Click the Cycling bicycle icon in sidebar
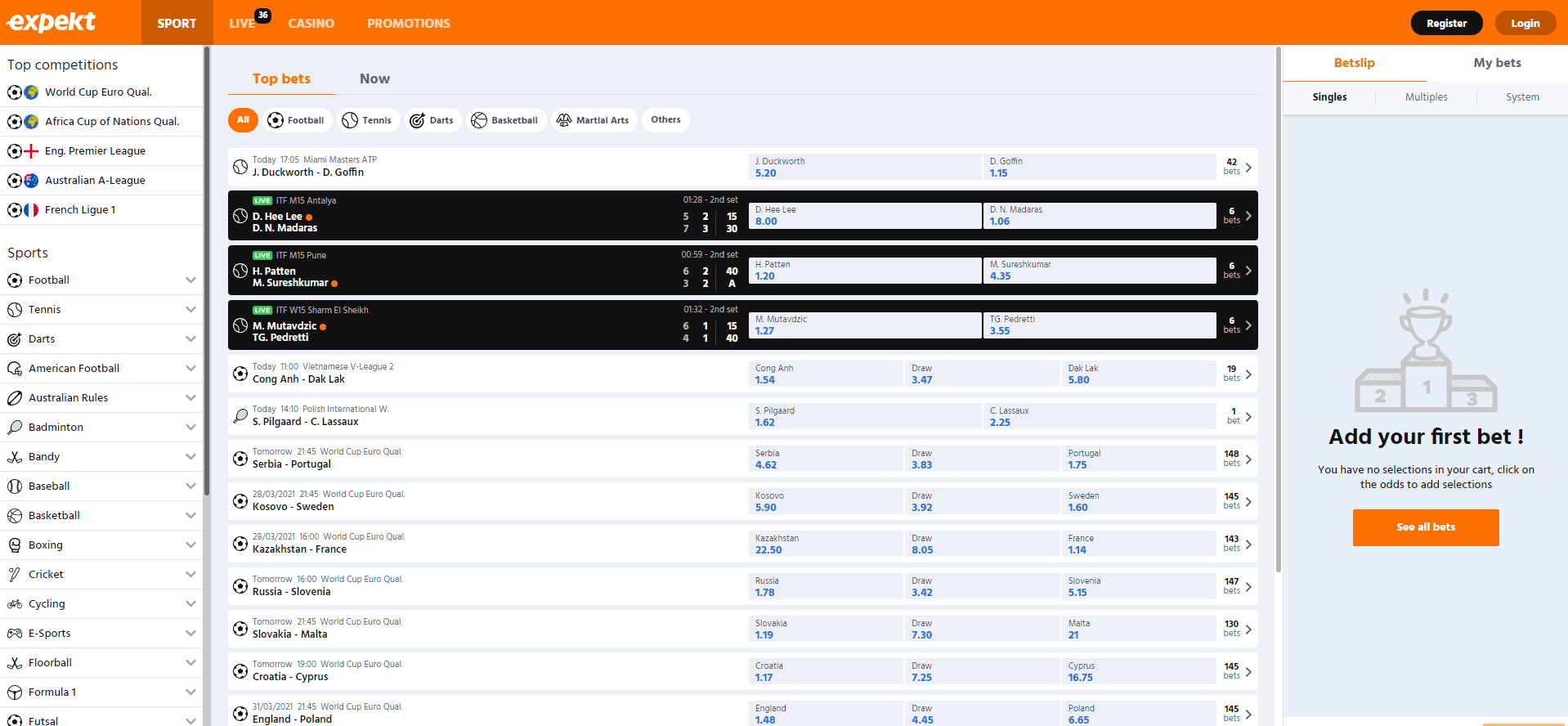This screenshot has height=726, width=1568. click(15, 604)
